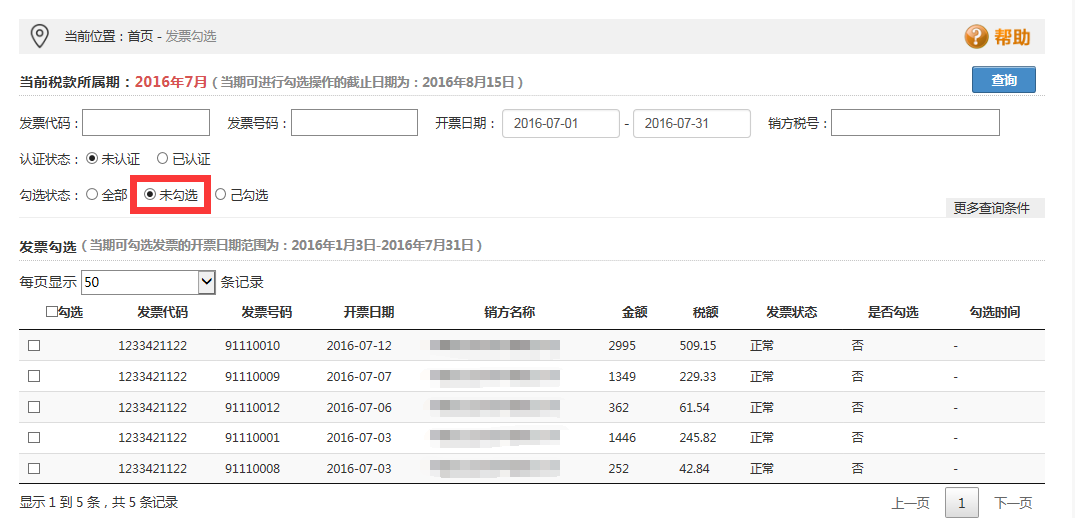The width and height of the screenshot is (1075, 518).
Task: Choose 全部 selection status radio
Action: [92, 195]
